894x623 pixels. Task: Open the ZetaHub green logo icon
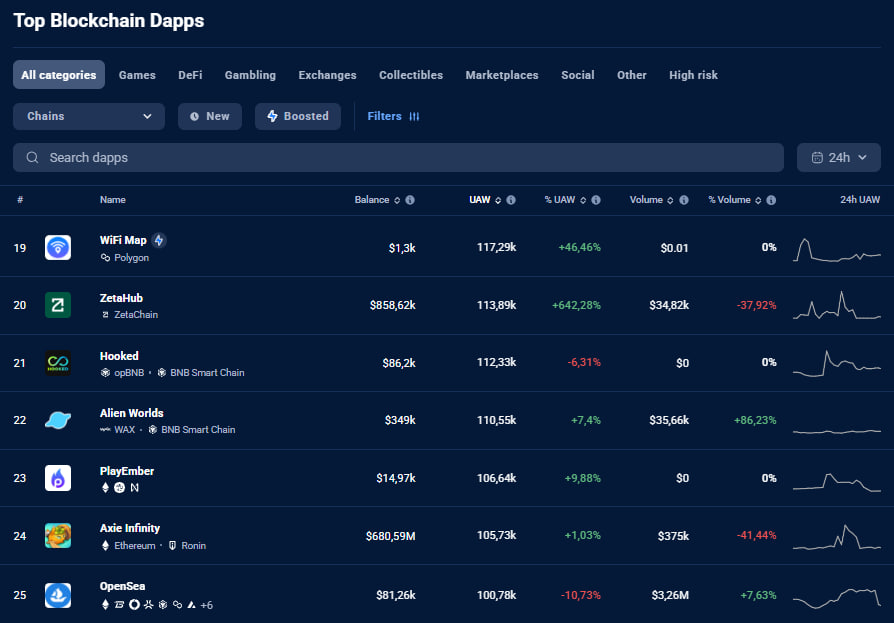(x=58, y=305)
